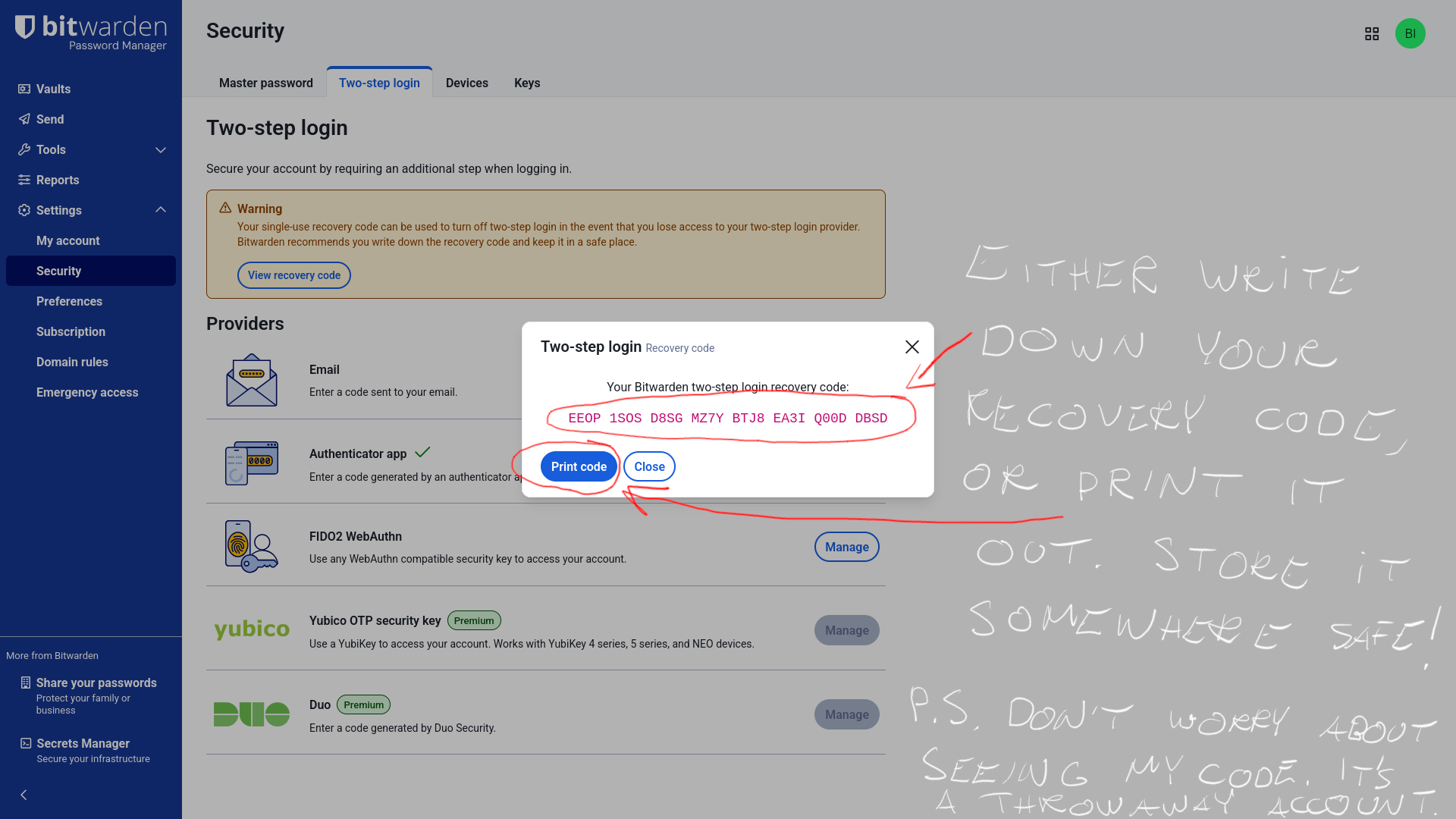Switch to the Devices tab
Screen dimensions: 1456x819
[x=467, y=83]
